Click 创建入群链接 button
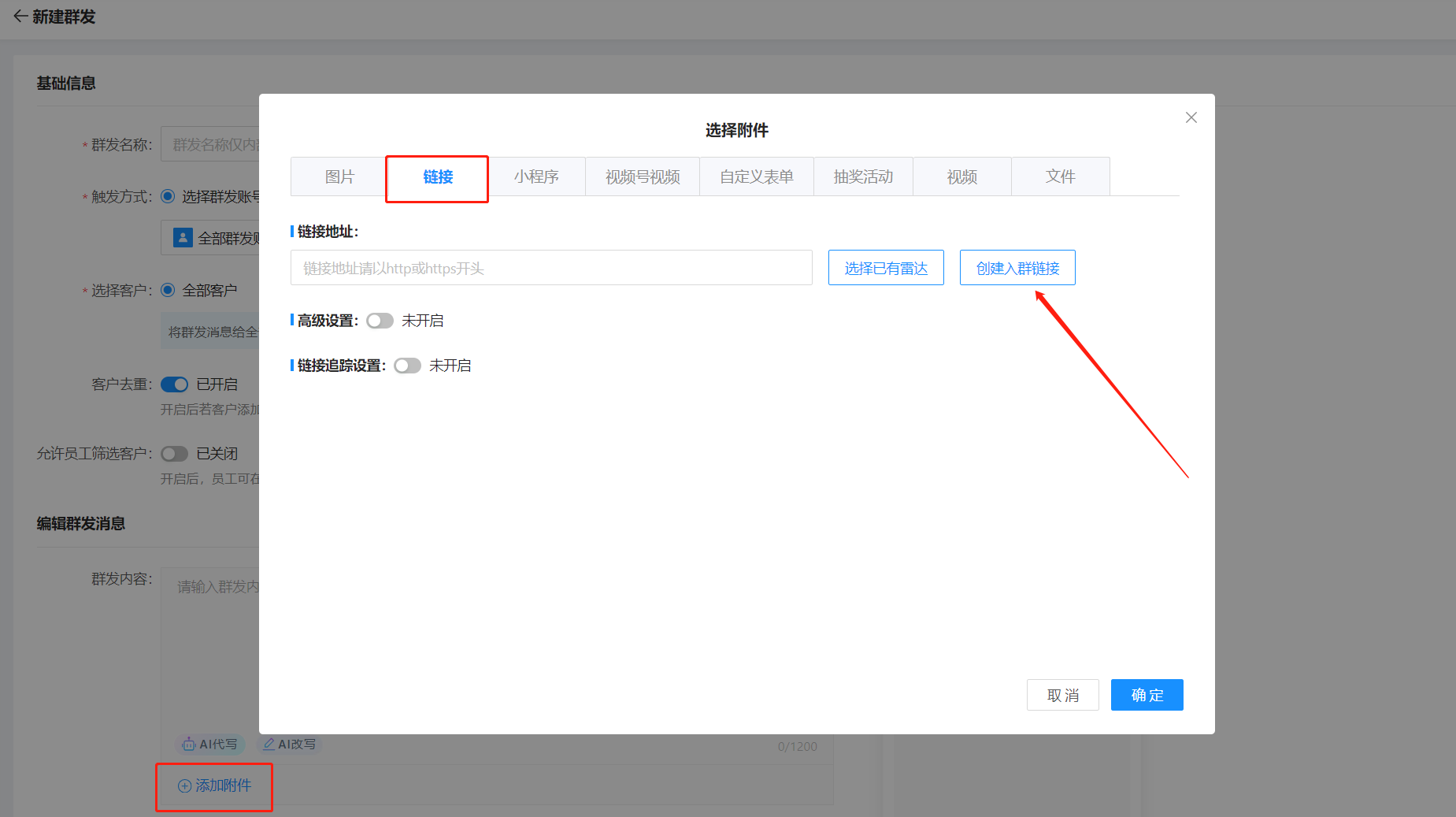This screenshot has height=817, width=1456. point(1017,268)
